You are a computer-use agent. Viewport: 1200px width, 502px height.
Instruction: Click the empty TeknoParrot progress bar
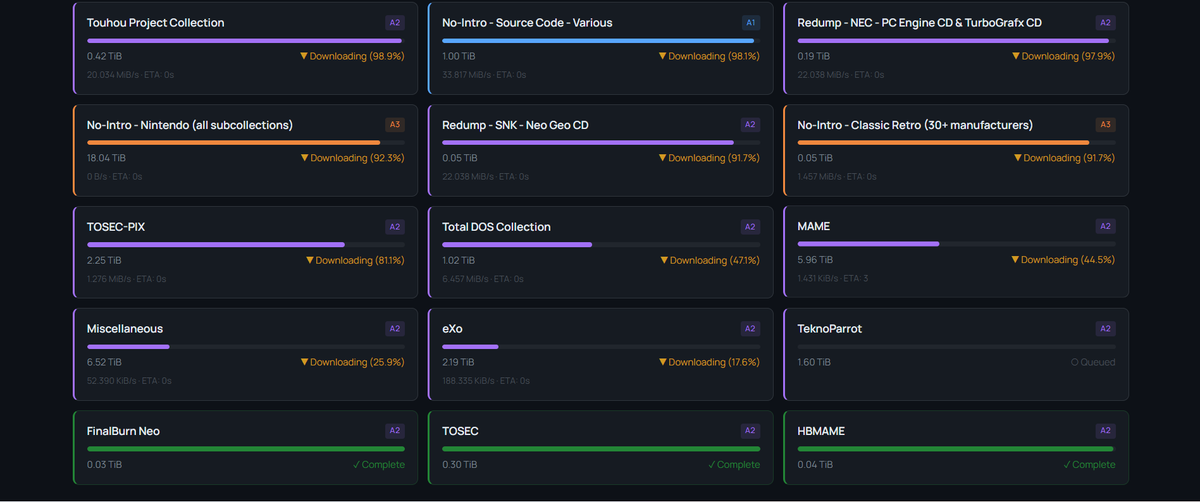click(956, 347)
